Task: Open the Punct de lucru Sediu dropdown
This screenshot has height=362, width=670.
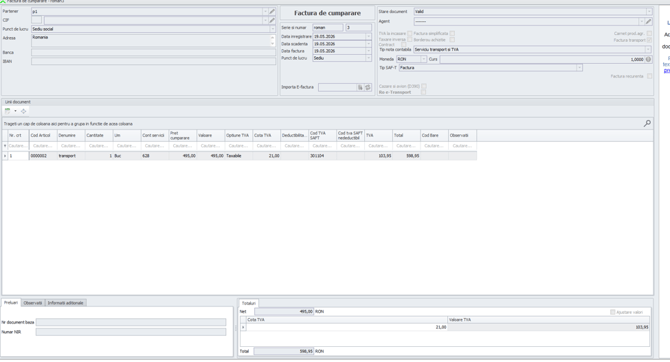Action: tap(368, 58)
